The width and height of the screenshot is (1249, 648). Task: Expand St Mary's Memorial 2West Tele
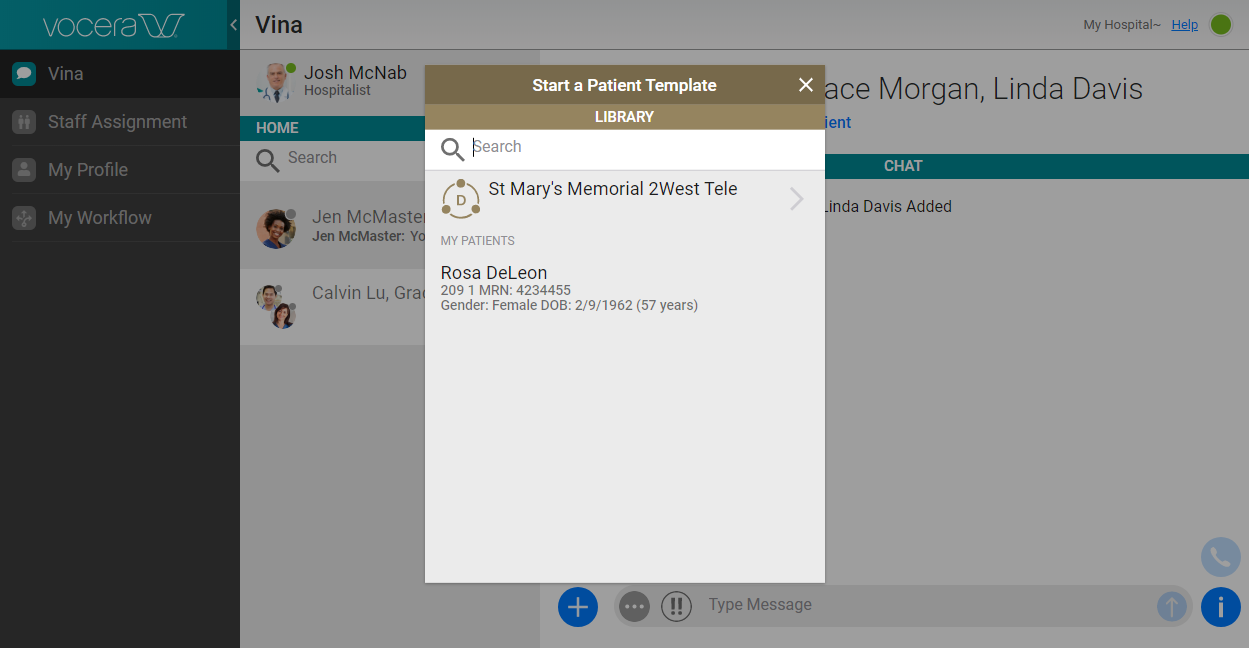pos(796,199)
